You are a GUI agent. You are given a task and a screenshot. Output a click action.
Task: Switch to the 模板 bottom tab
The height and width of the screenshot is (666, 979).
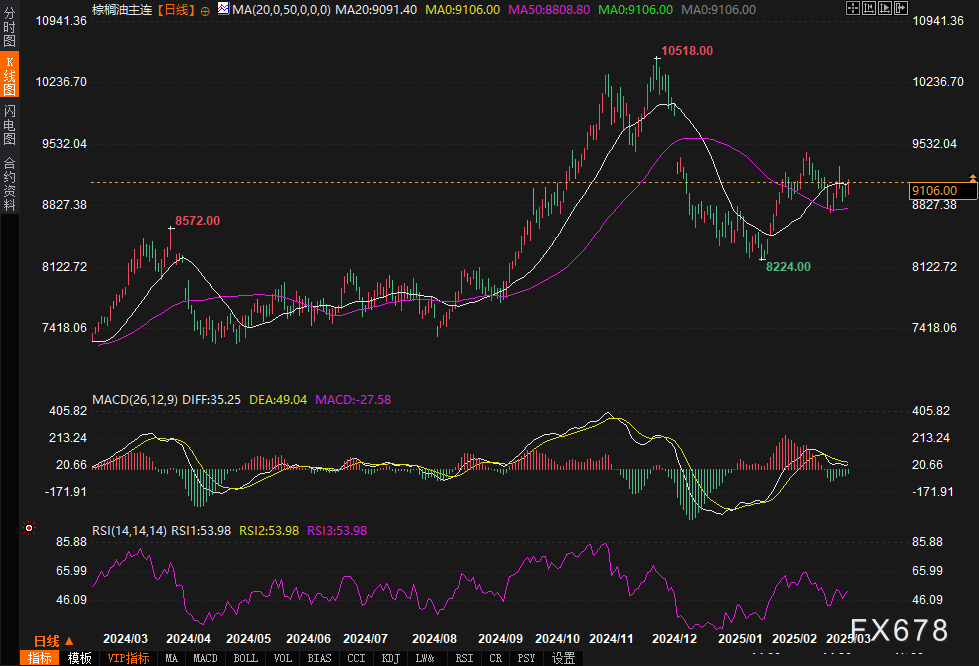point(79,658)
